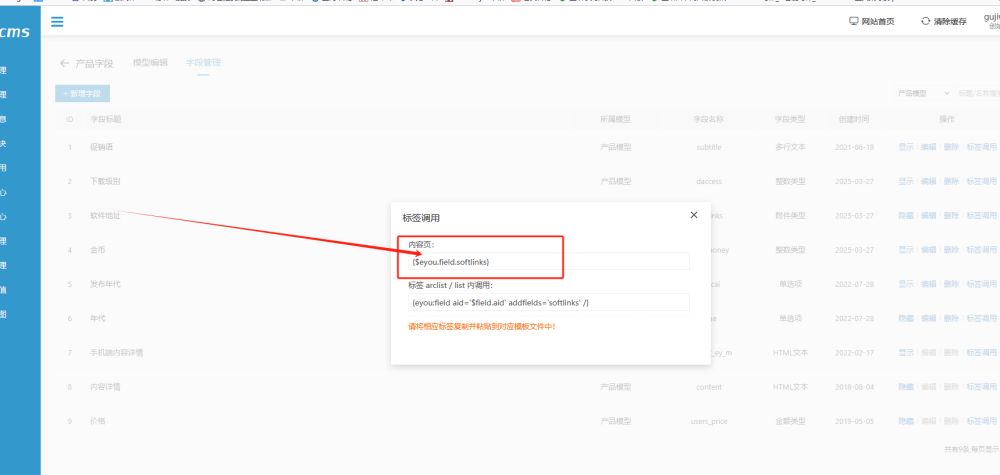This screenshot has height=475, width=1000.
Task: Open 标签调用 for the daccess row
Action: click(x=982, y=181)
